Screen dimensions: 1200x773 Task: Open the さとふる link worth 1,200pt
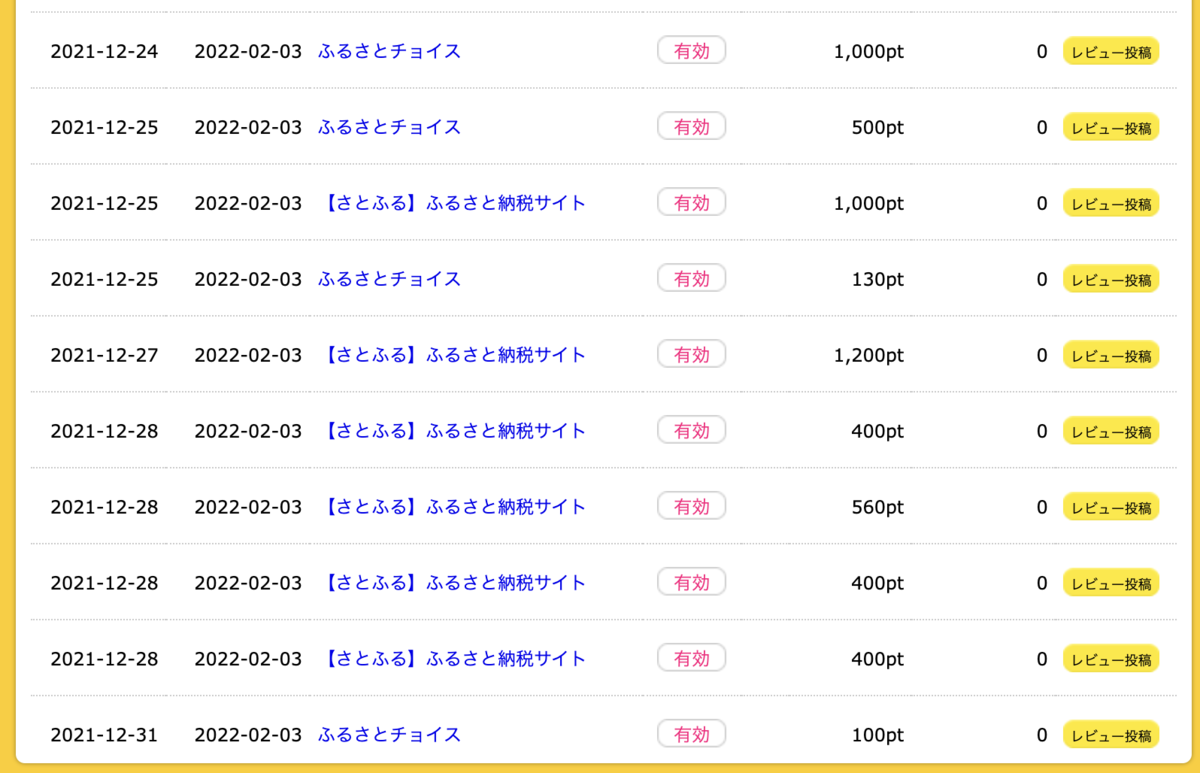451,355
